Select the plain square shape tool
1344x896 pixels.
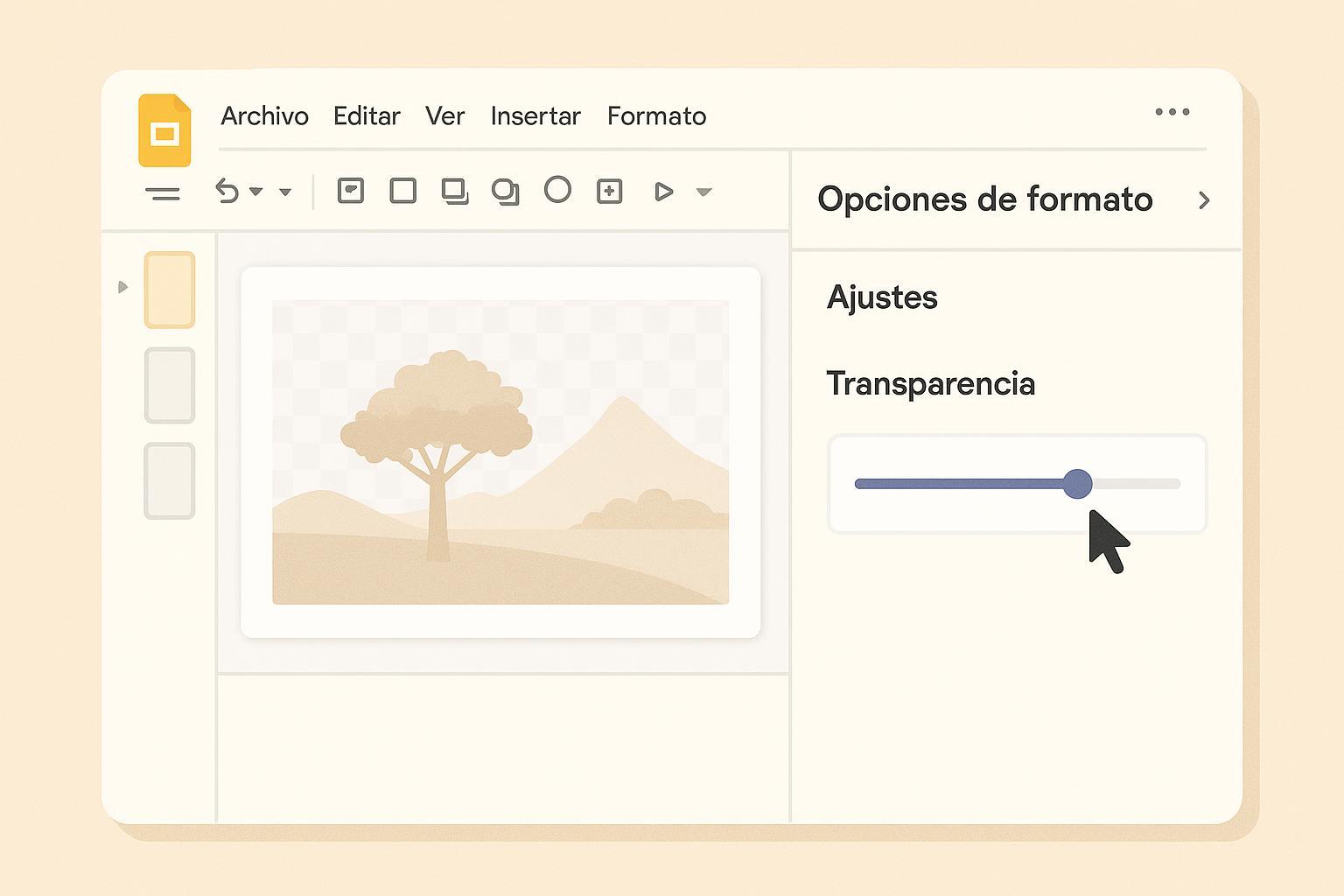pos(402,191)
